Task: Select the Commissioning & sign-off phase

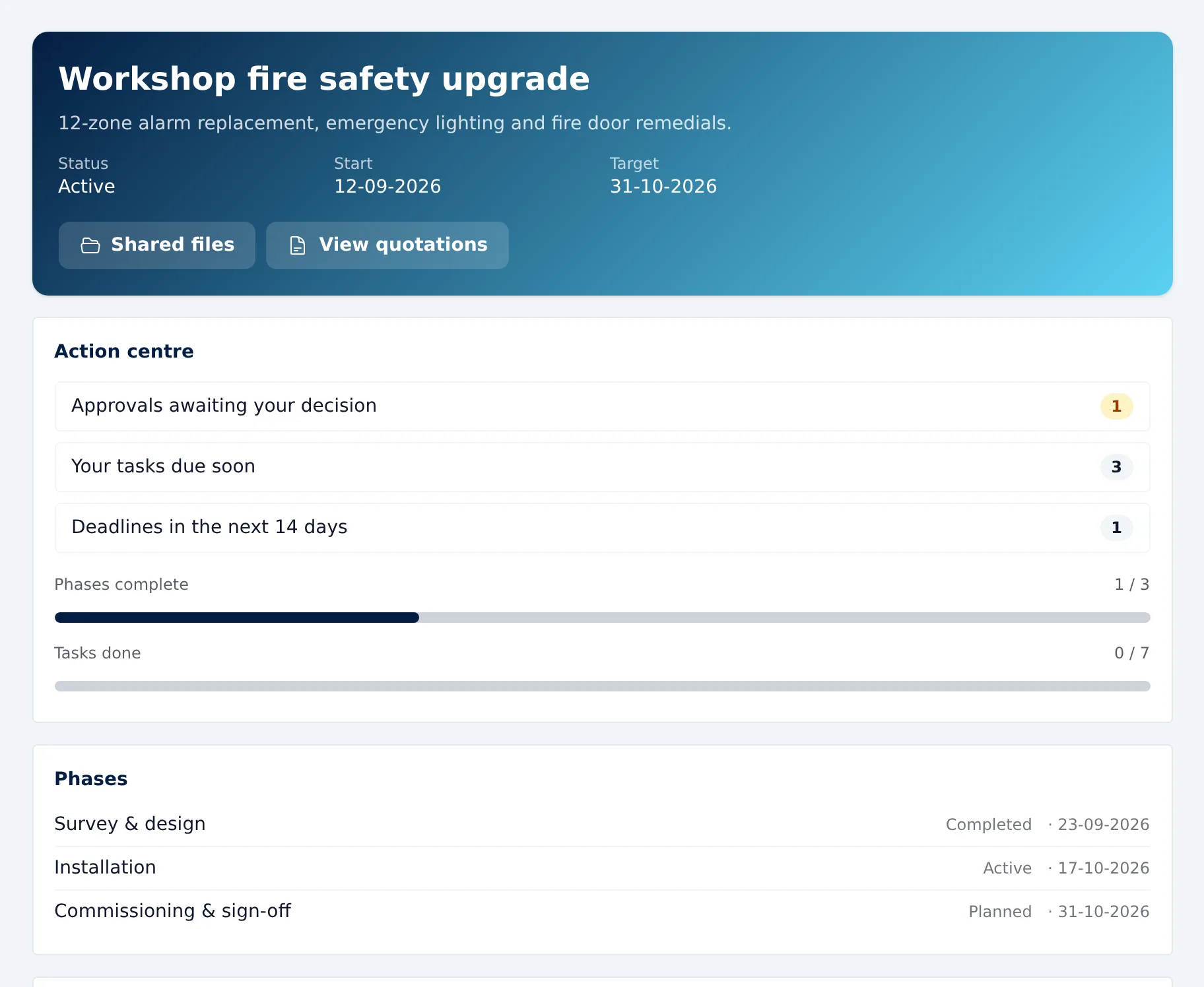Action: [602, 911]
